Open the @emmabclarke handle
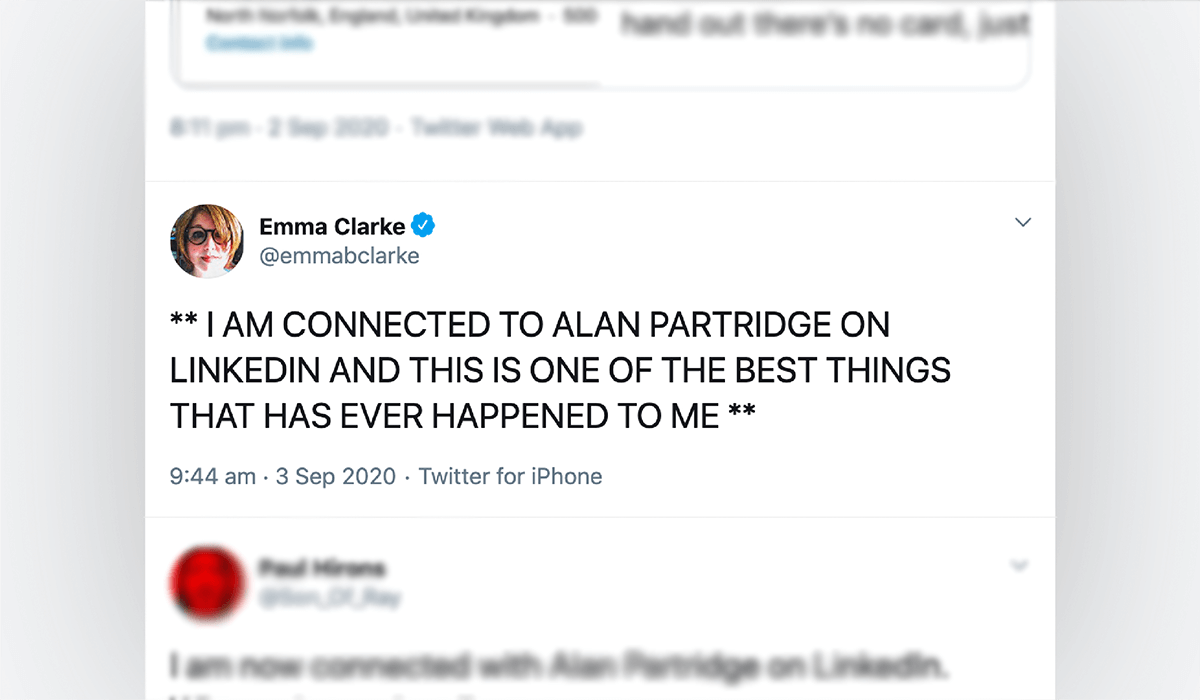Image resolution: width=1200 pixels, height=700 pixels. pyautogui.click(x=339, y=256)
